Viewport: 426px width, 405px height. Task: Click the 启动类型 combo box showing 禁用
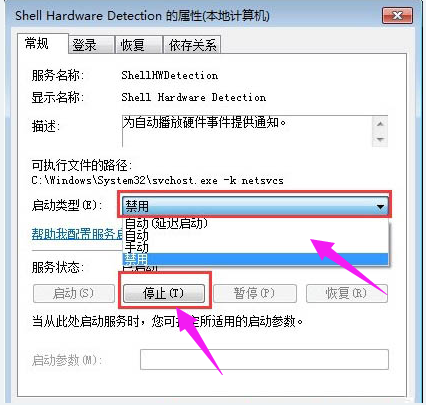[x=255, y=206]
